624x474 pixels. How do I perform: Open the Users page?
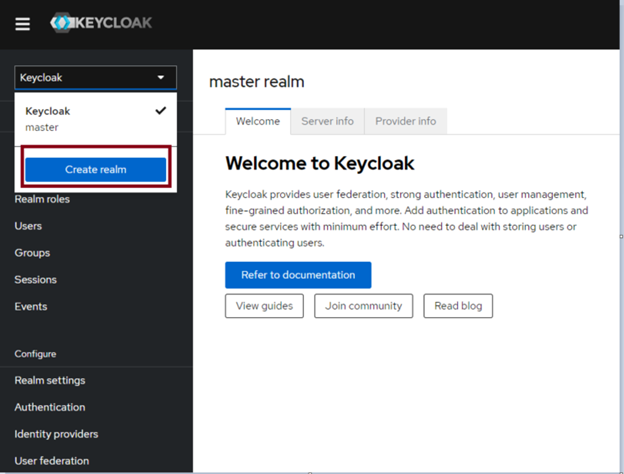tap(28, 226)
